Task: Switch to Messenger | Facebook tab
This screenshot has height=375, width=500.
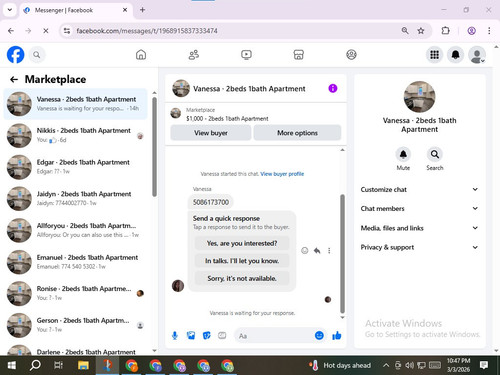Action: [76, 10]
